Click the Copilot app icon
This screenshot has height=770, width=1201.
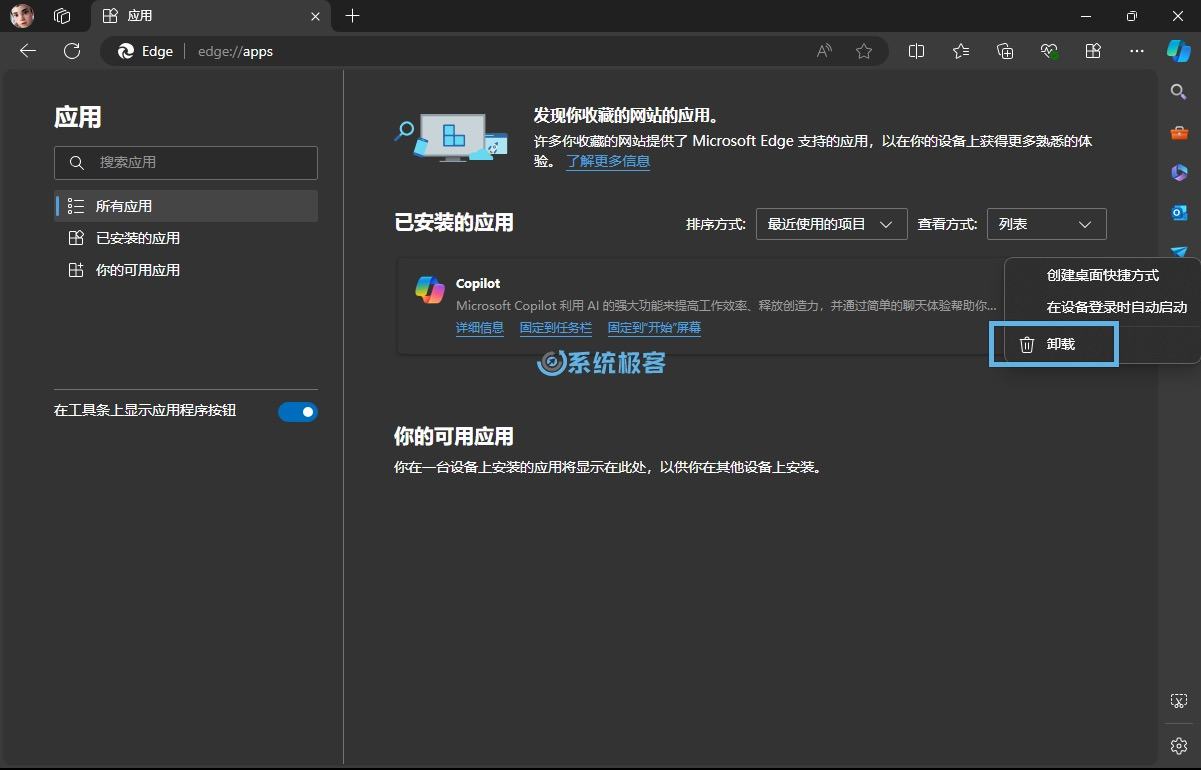tap(430, 290)
